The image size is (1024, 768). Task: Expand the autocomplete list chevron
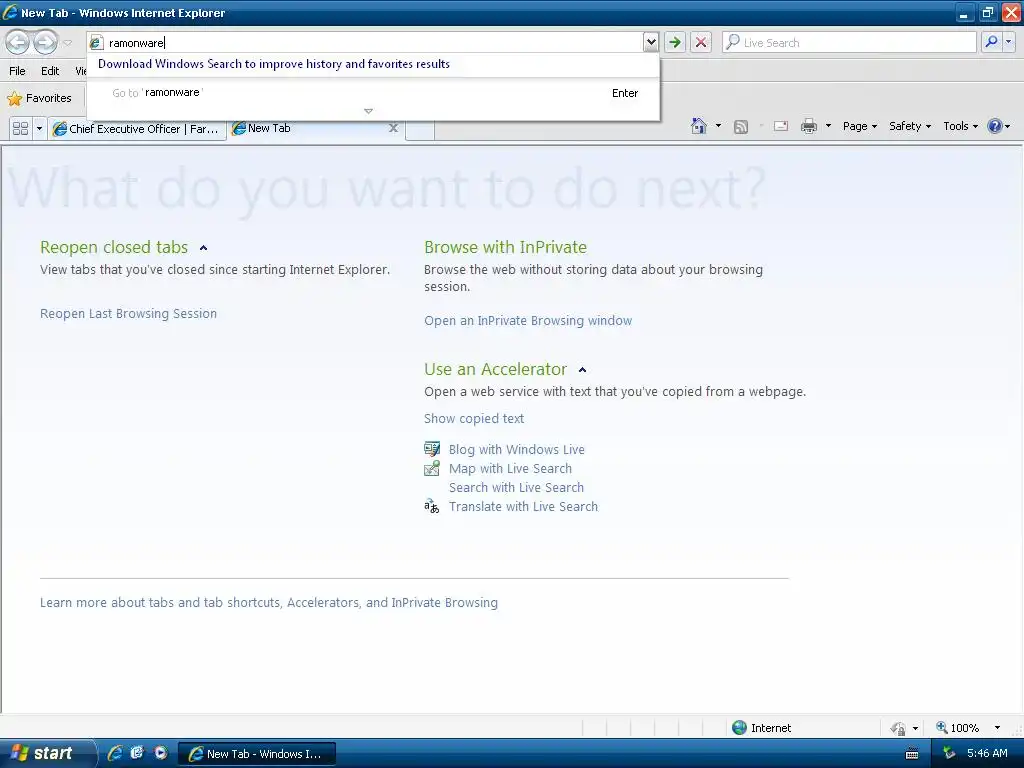(368, 111)
